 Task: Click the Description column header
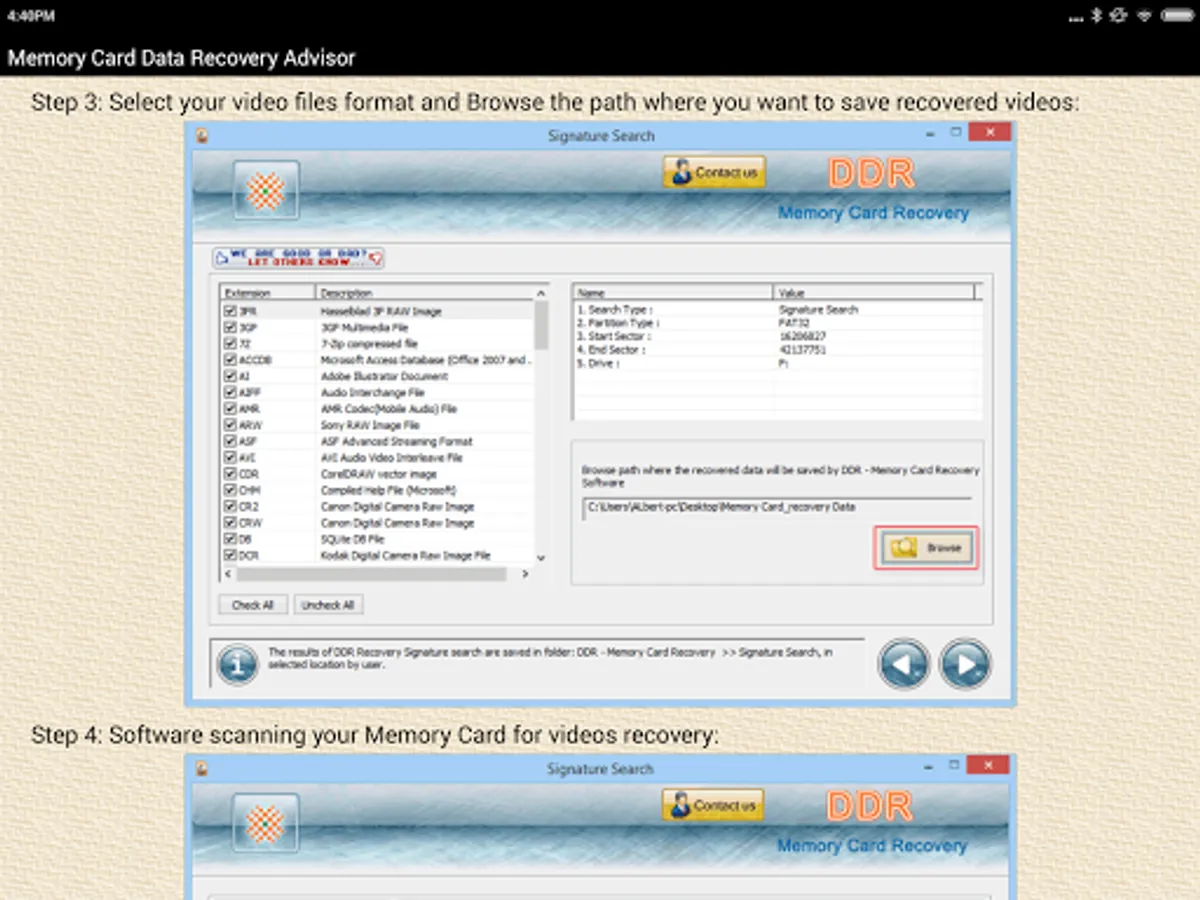[425, 293]
